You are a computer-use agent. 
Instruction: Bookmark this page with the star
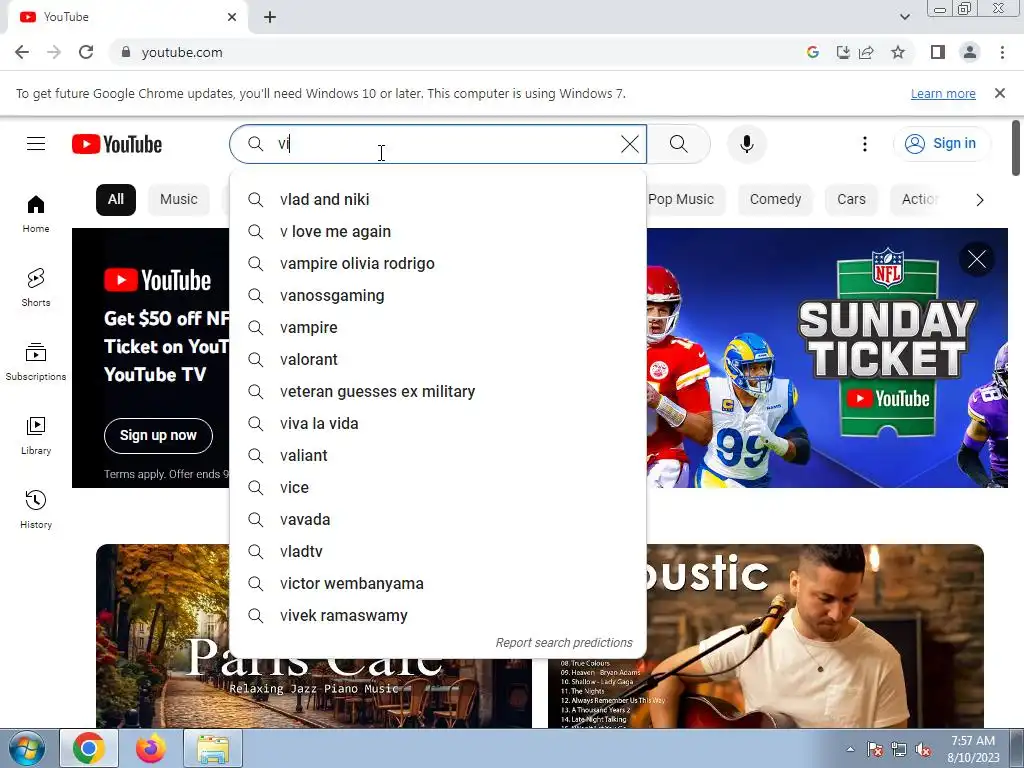click(x=898, y=52)
